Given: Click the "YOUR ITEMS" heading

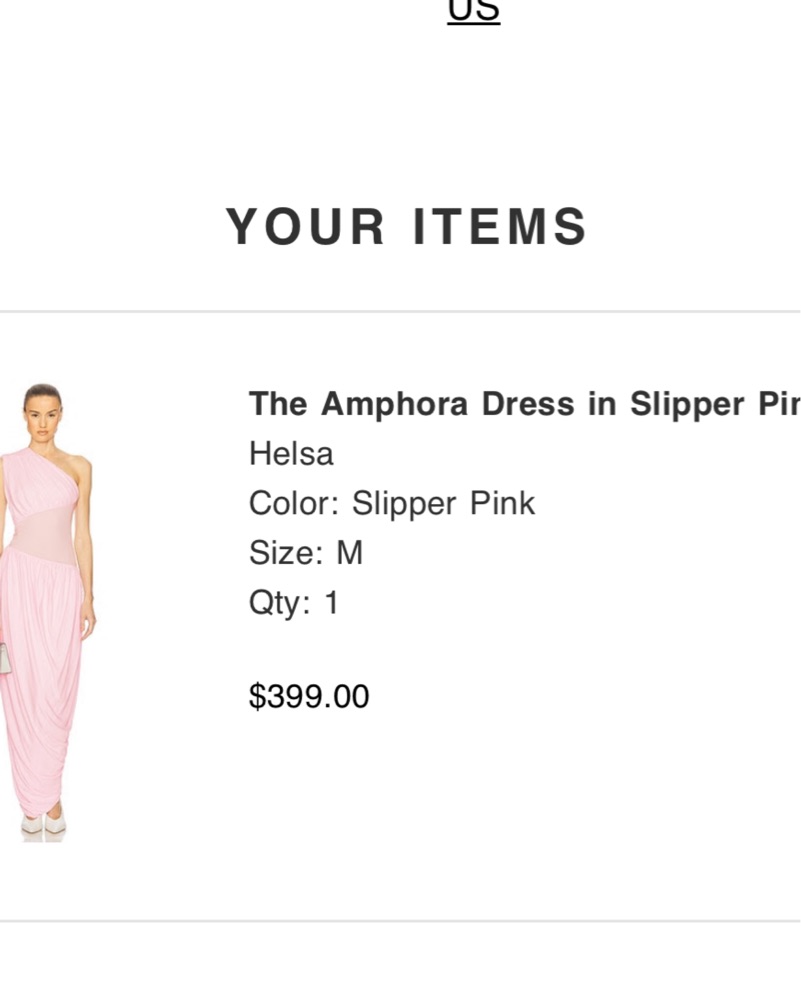Looking at the screenshot, I should (x=406, y=226).
